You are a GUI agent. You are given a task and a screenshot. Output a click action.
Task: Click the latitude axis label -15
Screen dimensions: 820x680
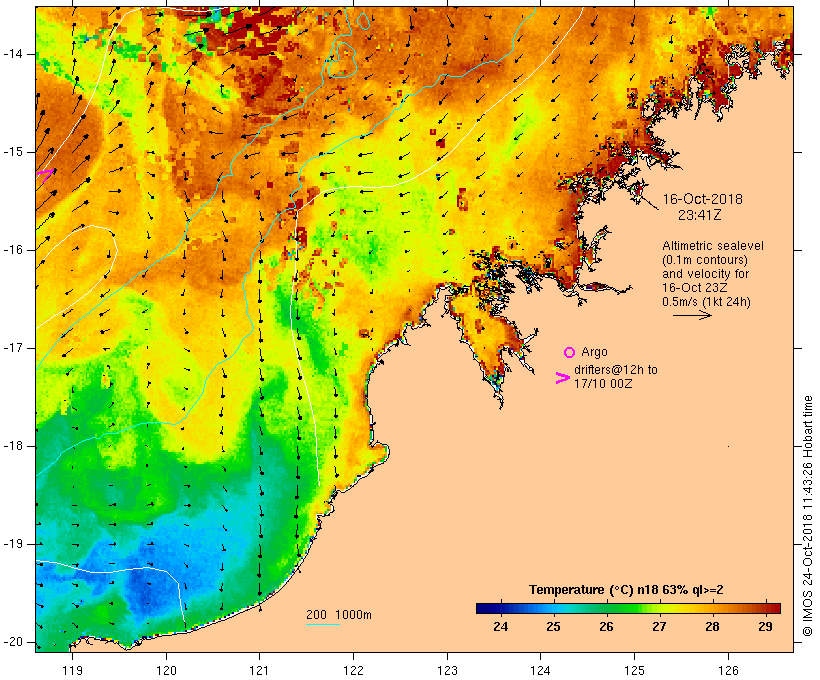pos(13,152)
